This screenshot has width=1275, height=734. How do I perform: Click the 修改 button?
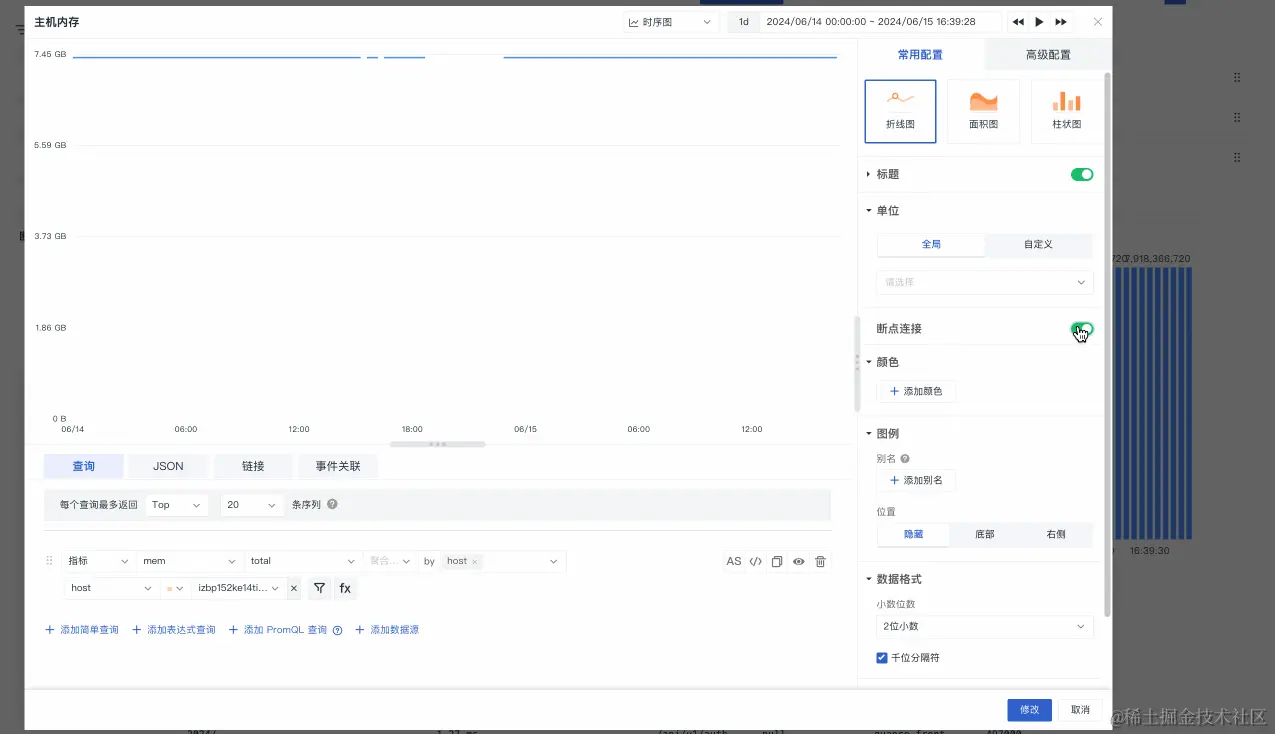[x=1029, y=710]
